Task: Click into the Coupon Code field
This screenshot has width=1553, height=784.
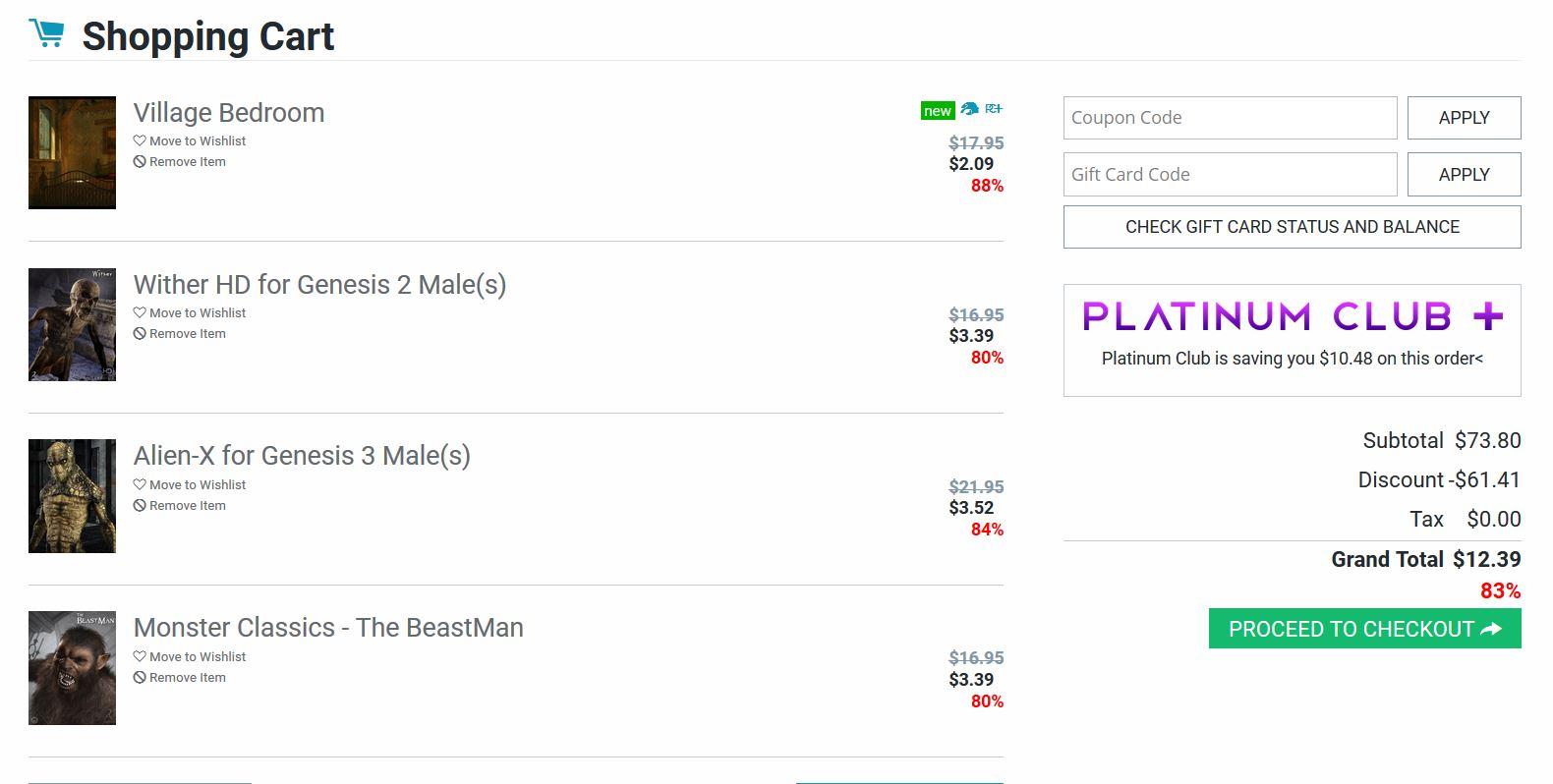Action: [x=1230, y=118]
